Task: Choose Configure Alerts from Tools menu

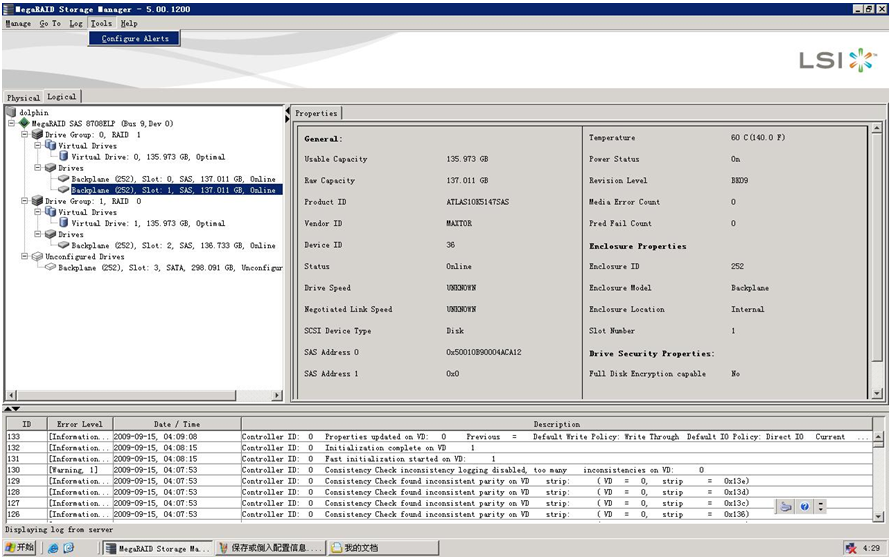Action: click(135, 38)
